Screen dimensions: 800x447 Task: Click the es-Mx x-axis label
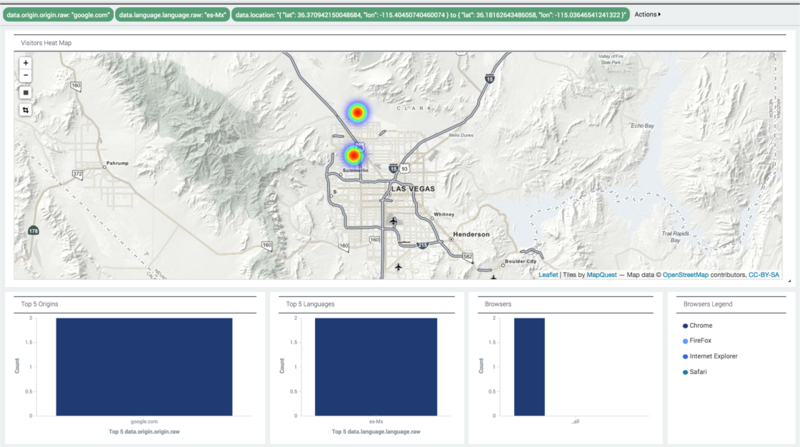(x=376, y=421)
